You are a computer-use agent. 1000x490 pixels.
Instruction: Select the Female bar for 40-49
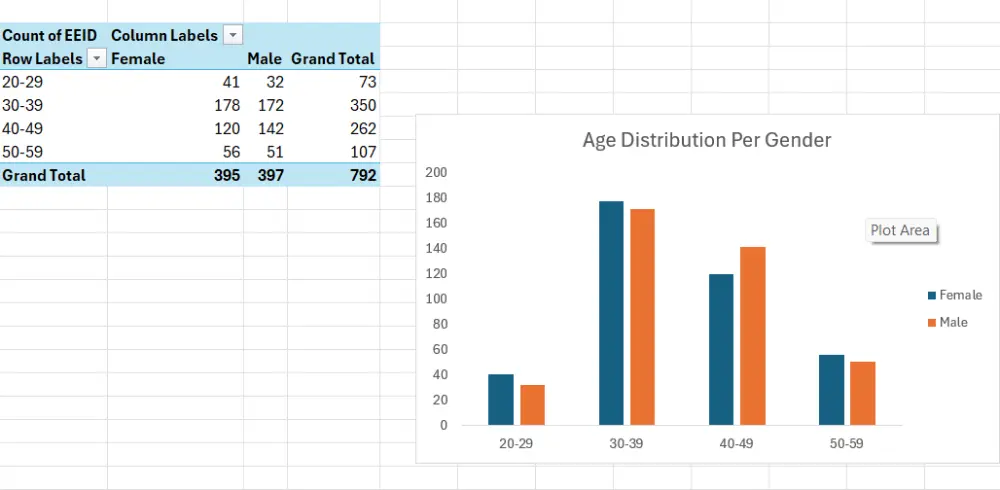coord(721,350)
